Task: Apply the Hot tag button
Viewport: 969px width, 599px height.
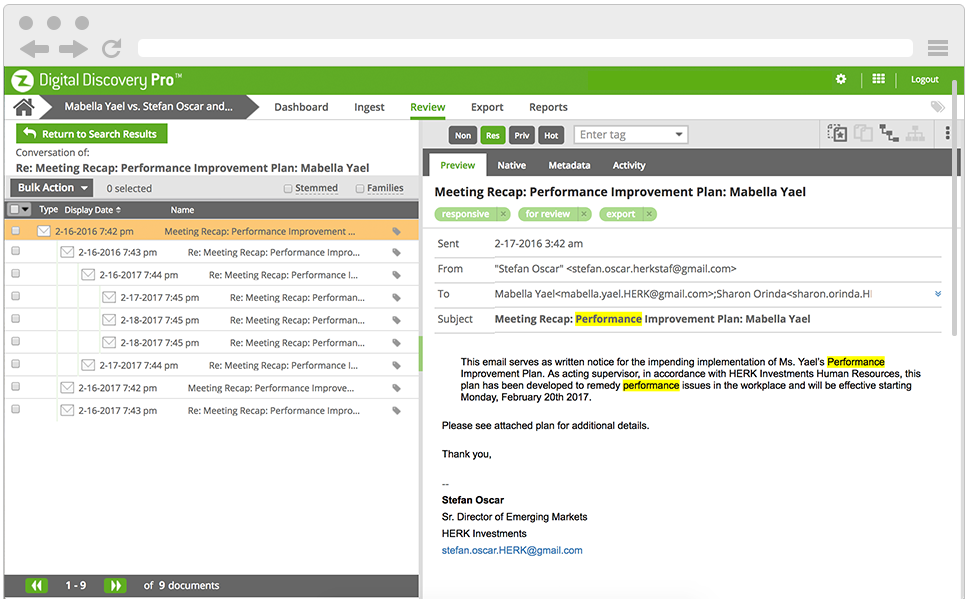Action: (551, 135)
